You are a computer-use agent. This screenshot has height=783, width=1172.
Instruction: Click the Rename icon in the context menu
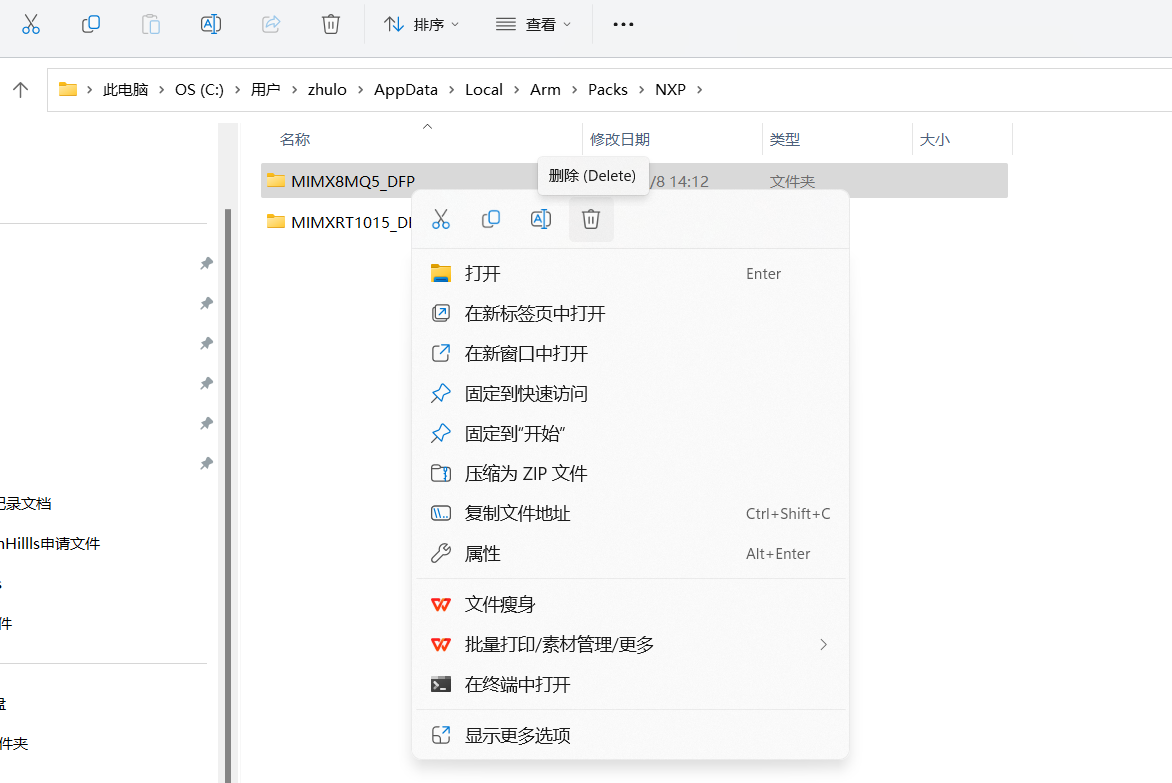tap(541, 219)
